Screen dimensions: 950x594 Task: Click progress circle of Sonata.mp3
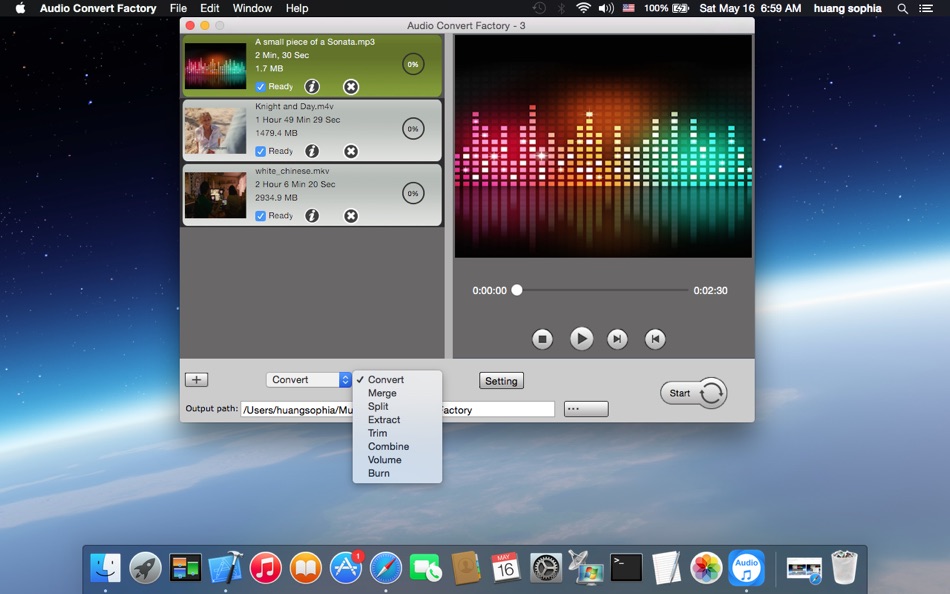pyautogui.click(x=413, y=64)
